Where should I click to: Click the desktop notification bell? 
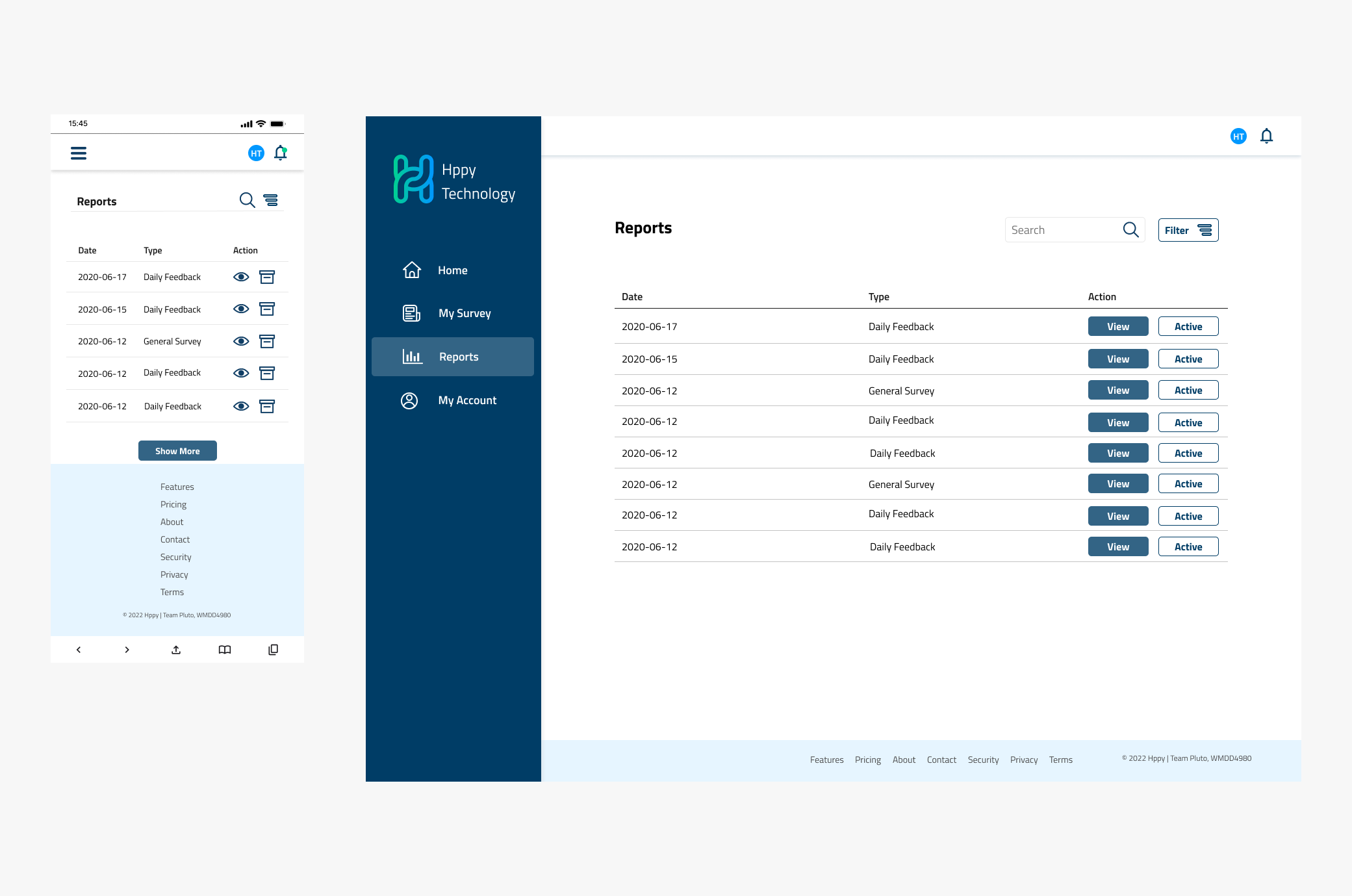pos(1266,136)
